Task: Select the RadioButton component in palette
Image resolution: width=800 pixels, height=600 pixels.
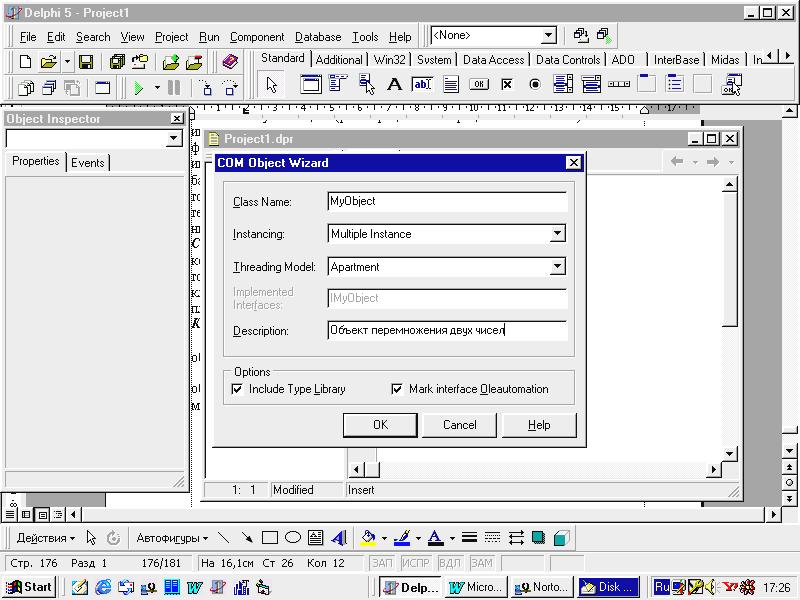Action: (535, 84)
